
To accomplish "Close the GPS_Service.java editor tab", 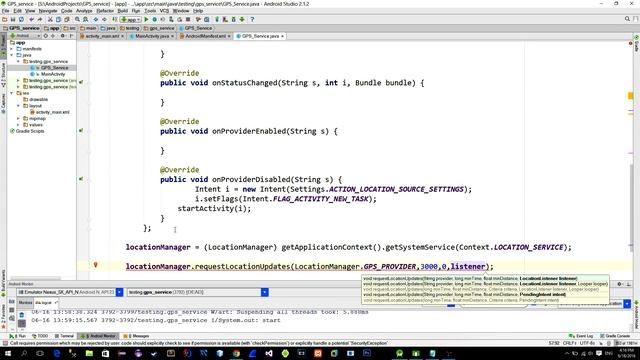I will (282, 36).
